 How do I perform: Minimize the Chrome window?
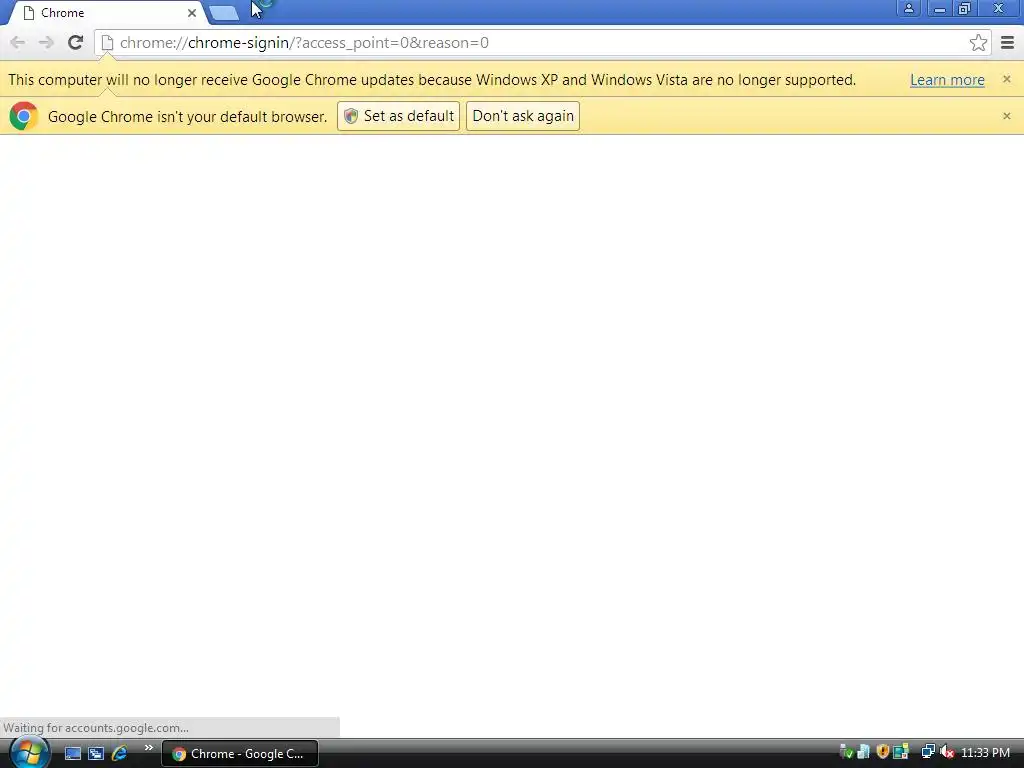point(939,8)
